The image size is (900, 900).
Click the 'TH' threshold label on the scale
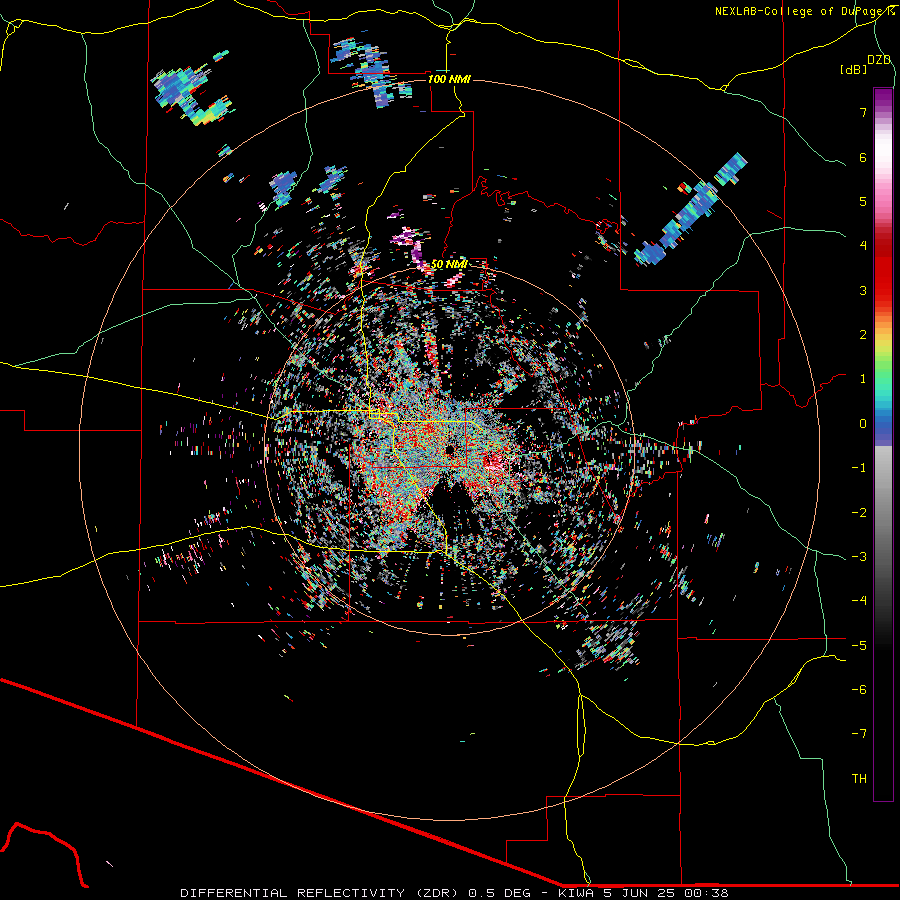859,778
